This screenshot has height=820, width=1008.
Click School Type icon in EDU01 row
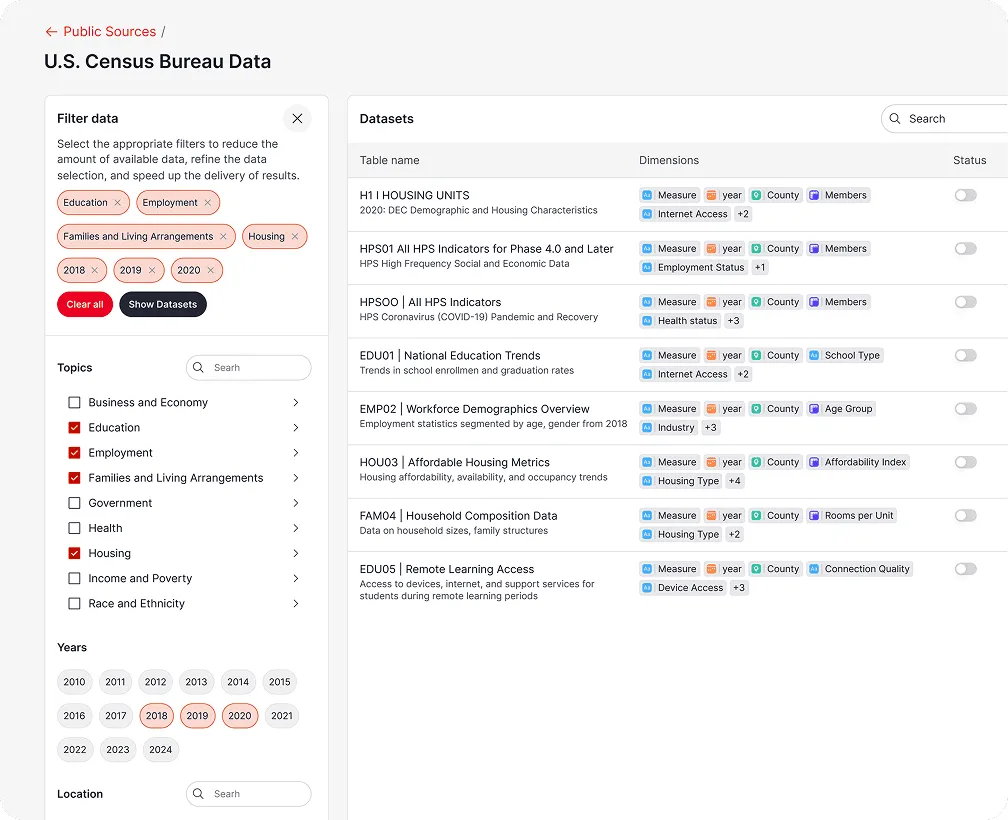814,355
